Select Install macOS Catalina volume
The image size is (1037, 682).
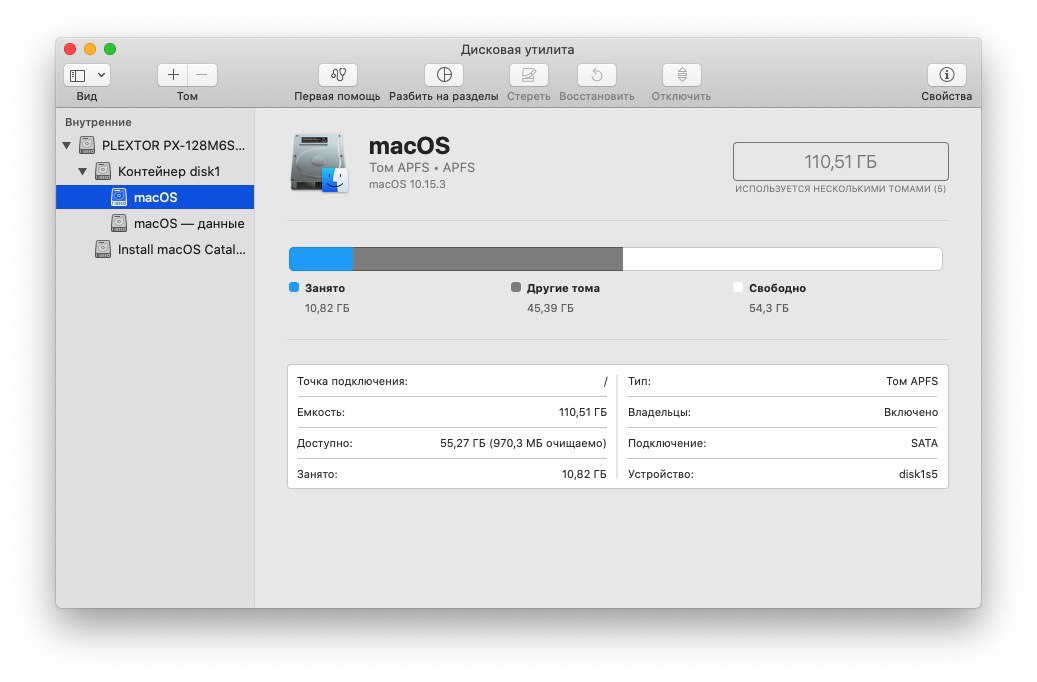point(155,249)
